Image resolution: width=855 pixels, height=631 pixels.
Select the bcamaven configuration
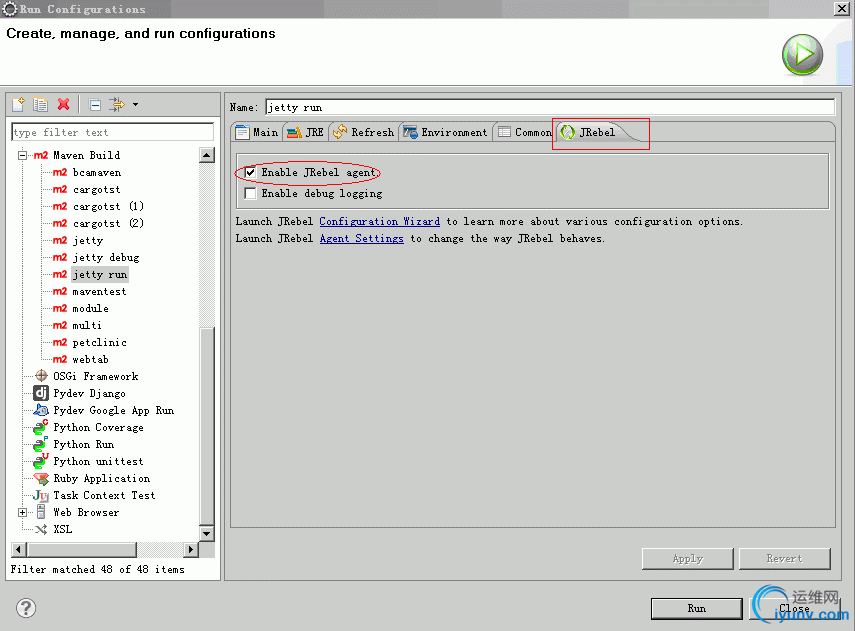click(97, 172)
